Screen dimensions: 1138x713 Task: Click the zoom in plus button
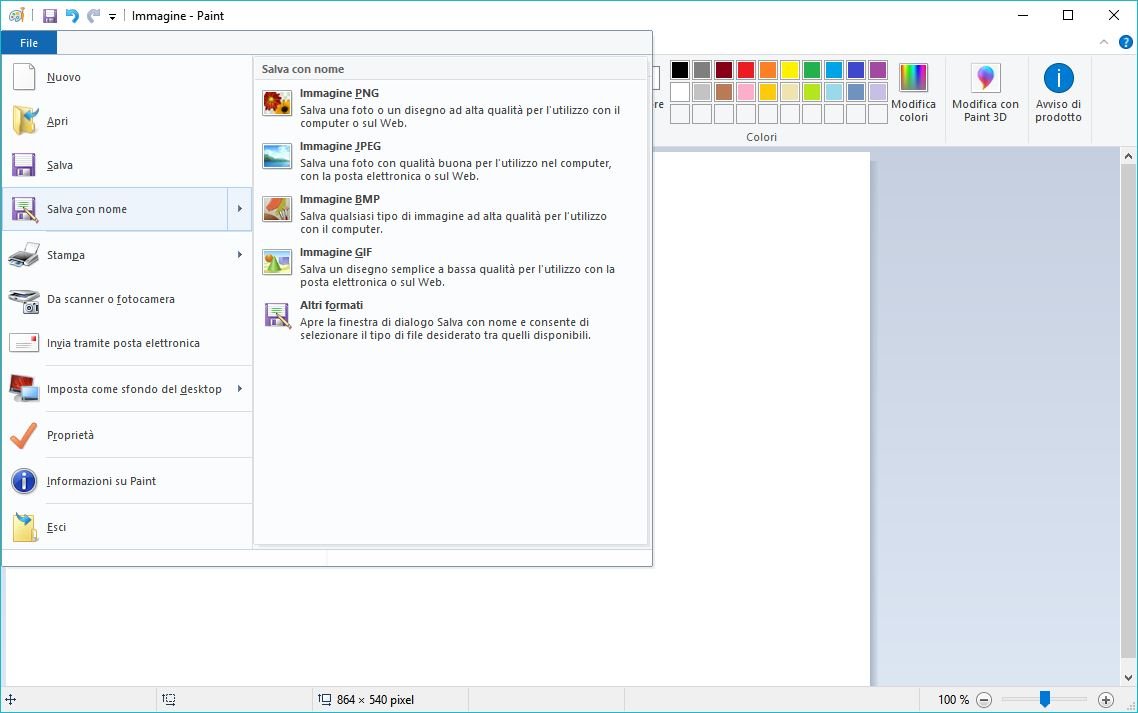coord(1105,700)
